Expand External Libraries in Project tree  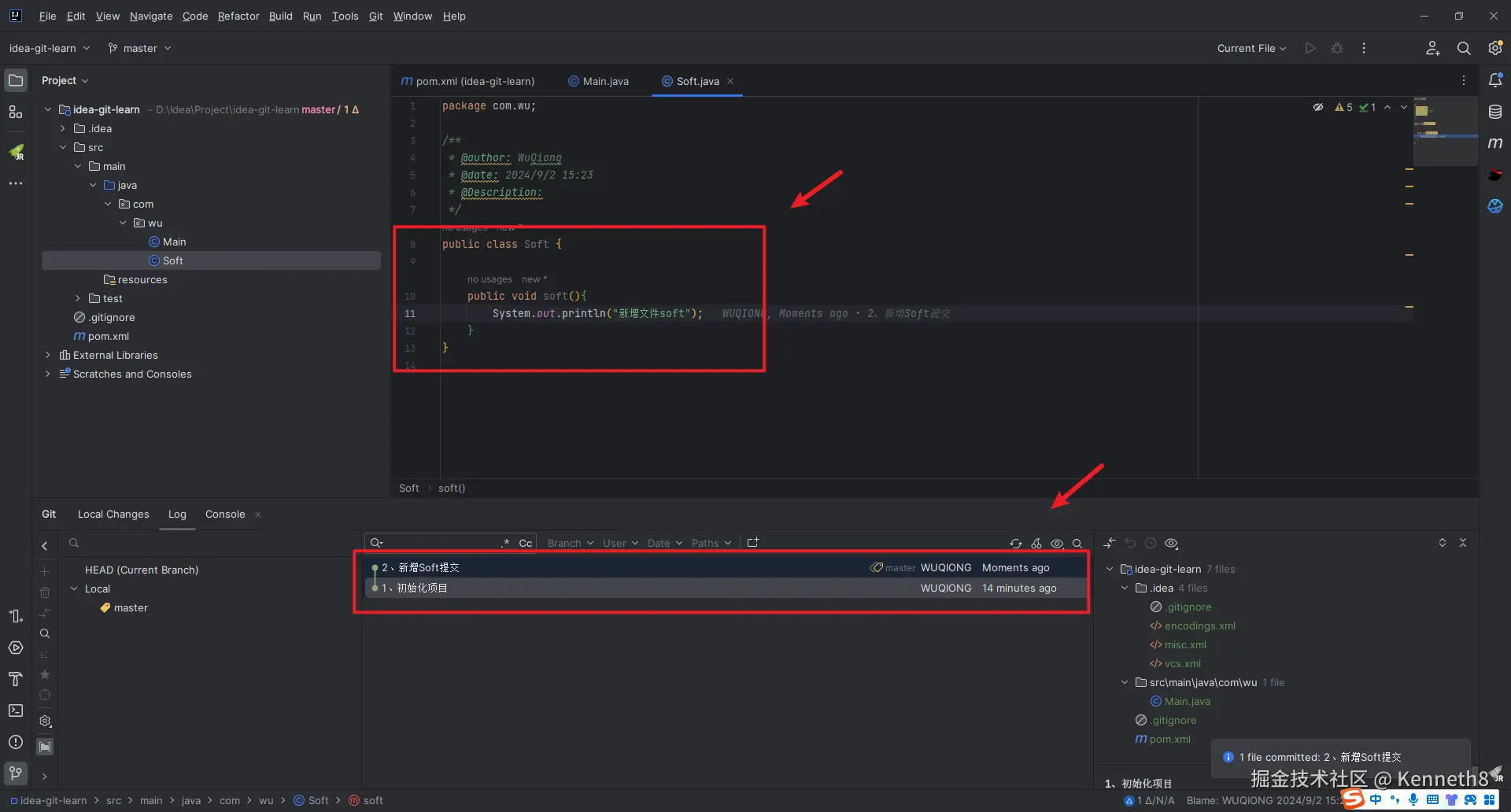(48, 355)
